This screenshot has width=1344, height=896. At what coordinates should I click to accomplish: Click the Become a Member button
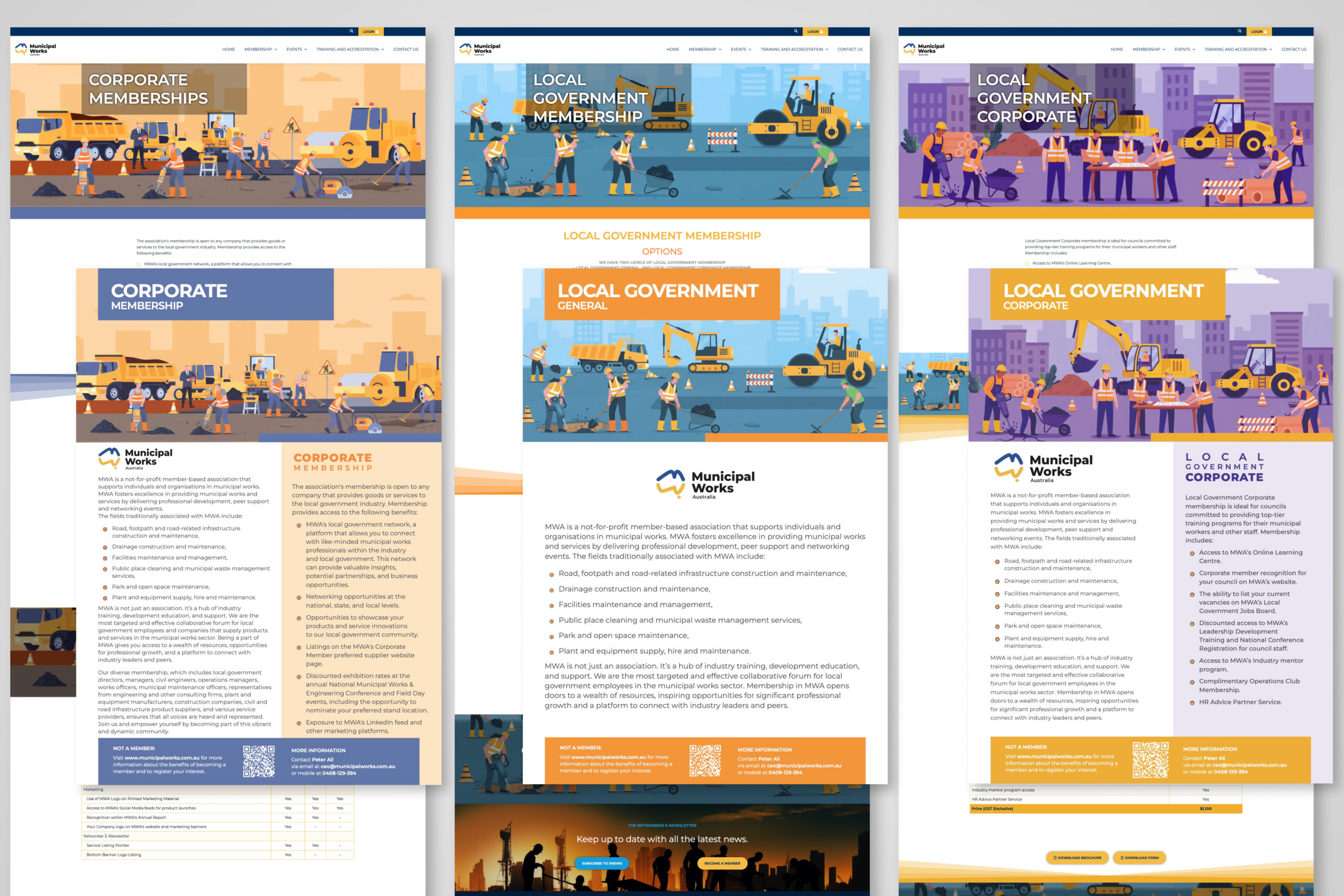pos(722,863)
